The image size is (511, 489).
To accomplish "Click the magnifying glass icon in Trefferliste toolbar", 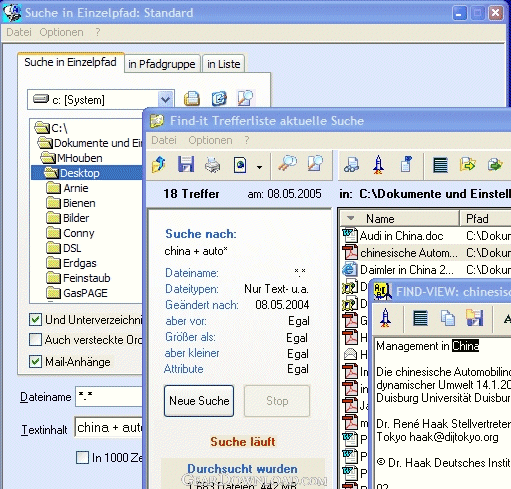I will pos(287,164).
